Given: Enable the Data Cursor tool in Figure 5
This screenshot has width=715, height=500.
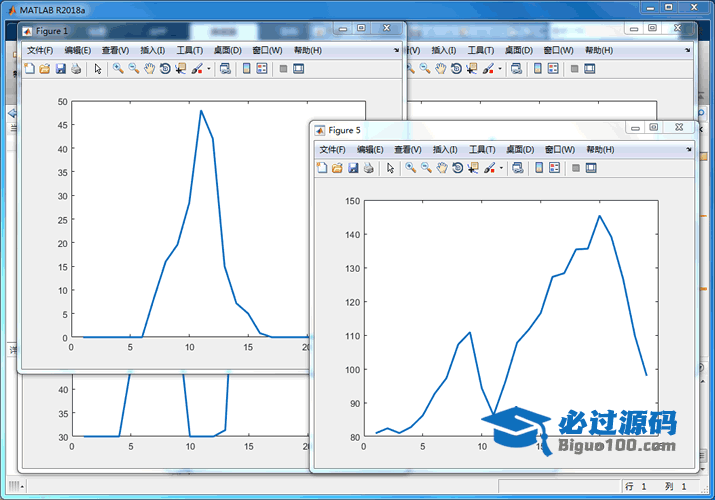Looking at the screenshot, I should [473, 168].
